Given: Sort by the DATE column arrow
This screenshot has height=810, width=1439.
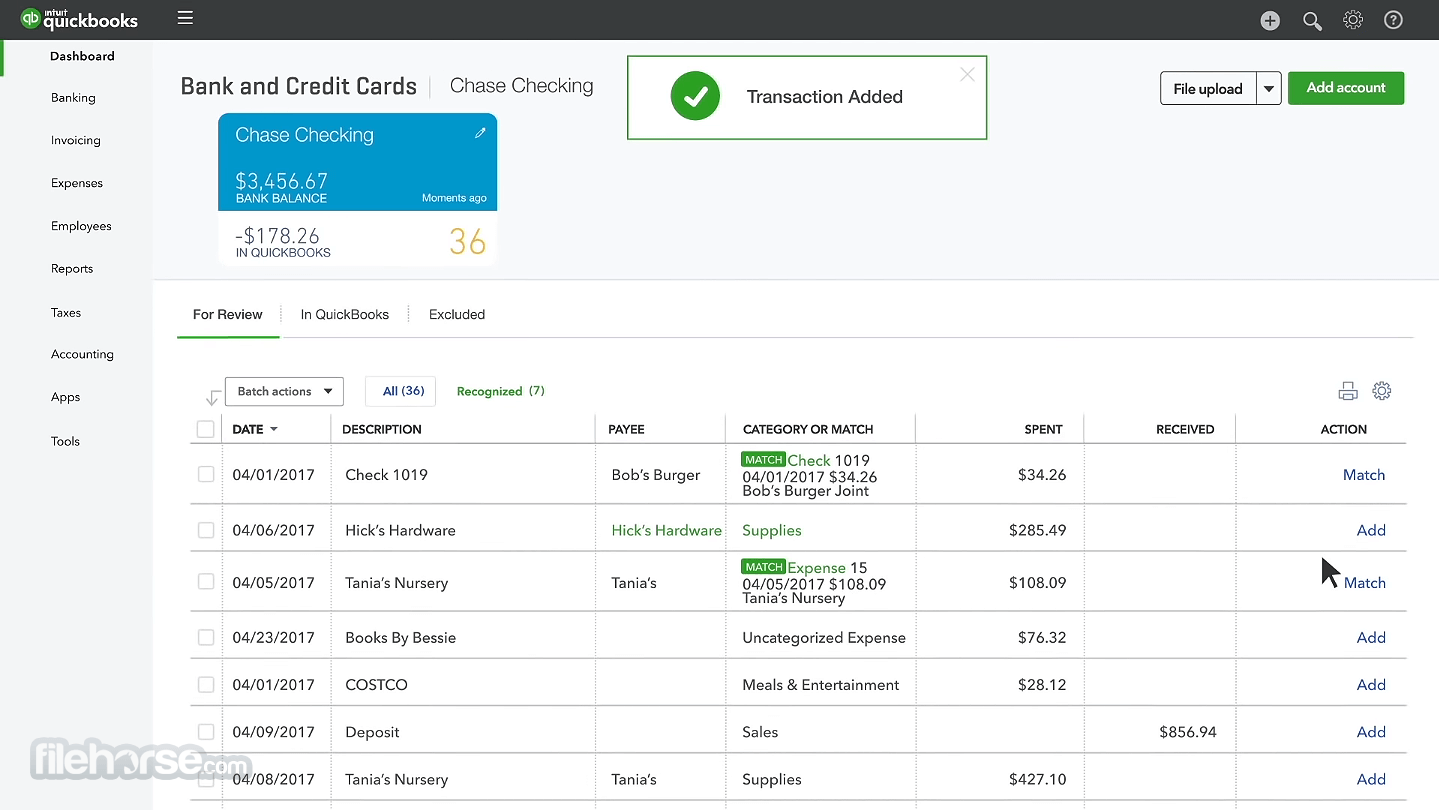Looking at the screenshot, I should [x=274, y=430].
